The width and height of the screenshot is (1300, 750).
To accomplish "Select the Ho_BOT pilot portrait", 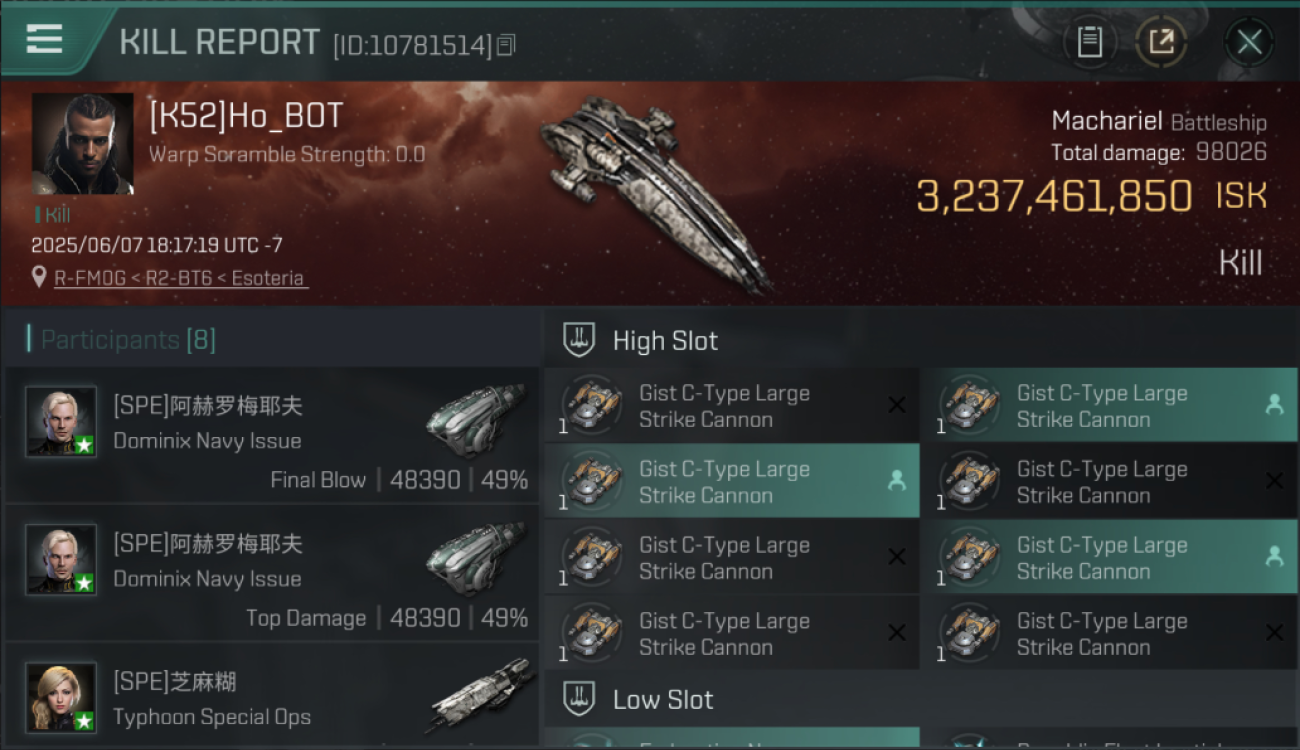I will coord(82,144).
